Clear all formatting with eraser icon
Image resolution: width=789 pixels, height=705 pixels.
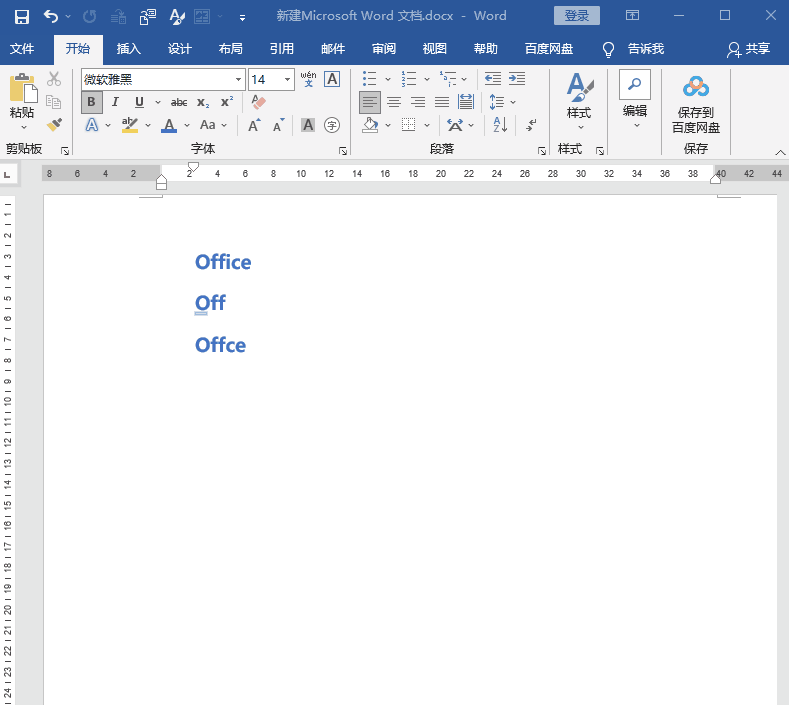coord(258,102)
